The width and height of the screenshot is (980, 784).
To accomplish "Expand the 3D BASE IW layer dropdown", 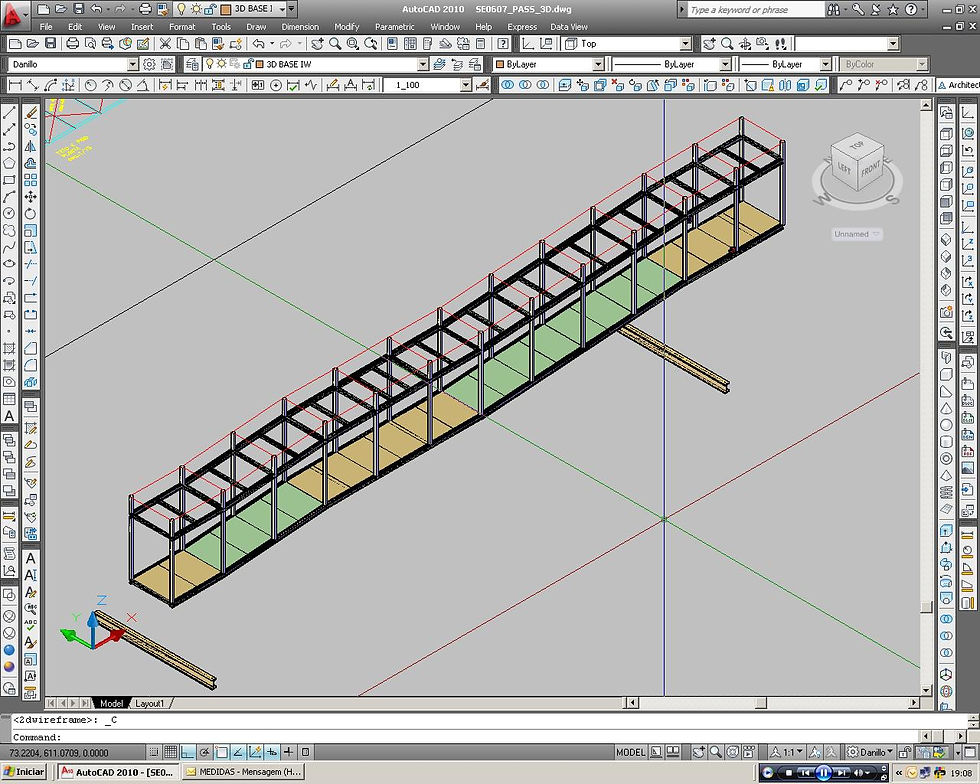I will [x=423, y=64].
